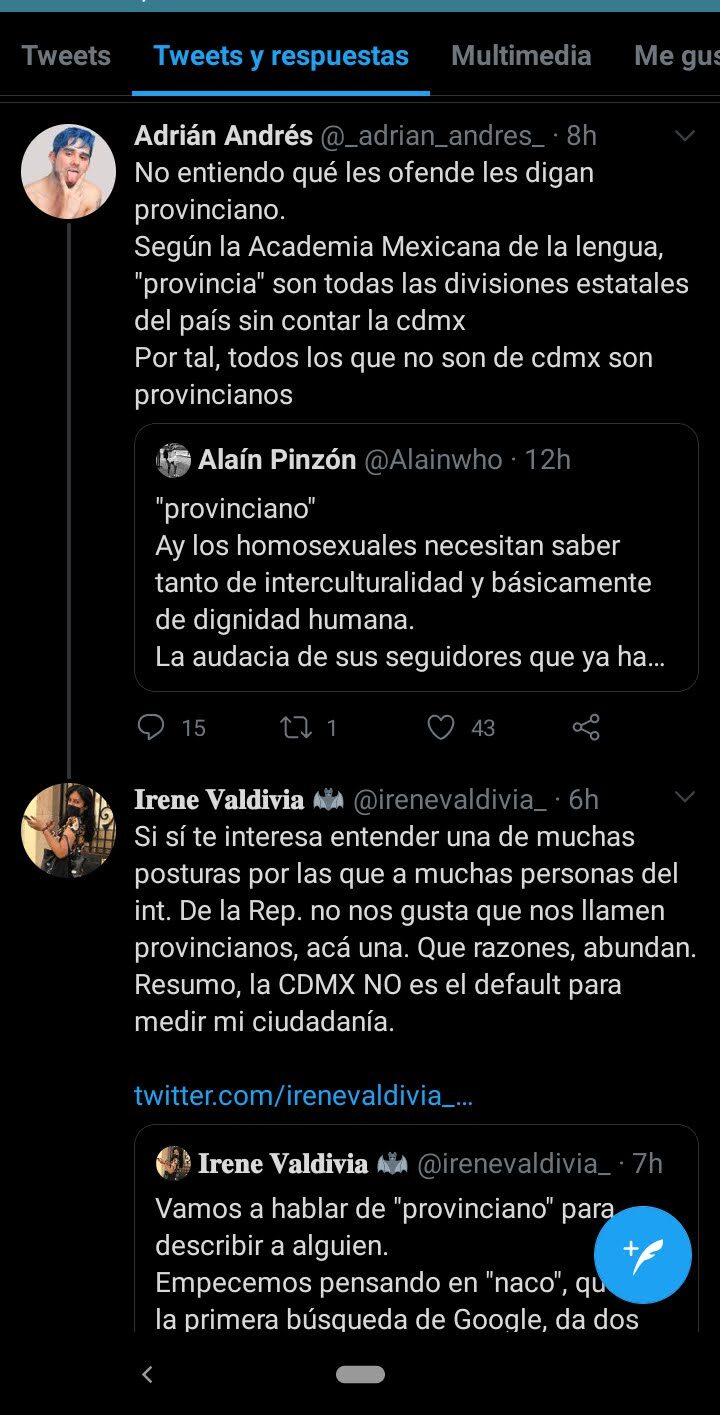Viewport: 720px width, 1415px height.
Task: Open the @irenevaldivia_ handle in reply
Action: pyautogui.click(x=450, y=800)
